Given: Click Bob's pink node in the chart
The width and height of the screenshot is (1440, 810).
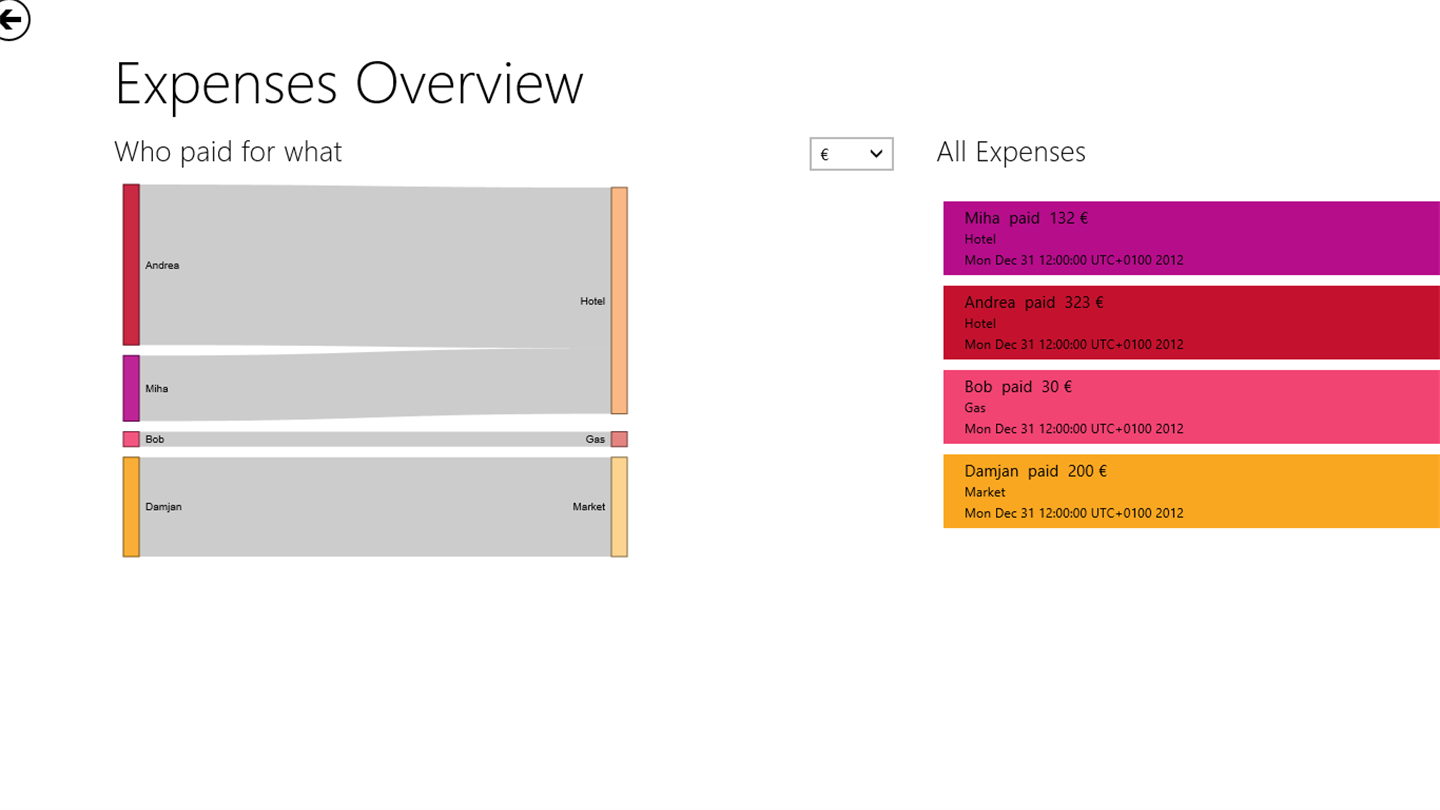Looking at the screenshot, I should [131, 439].
